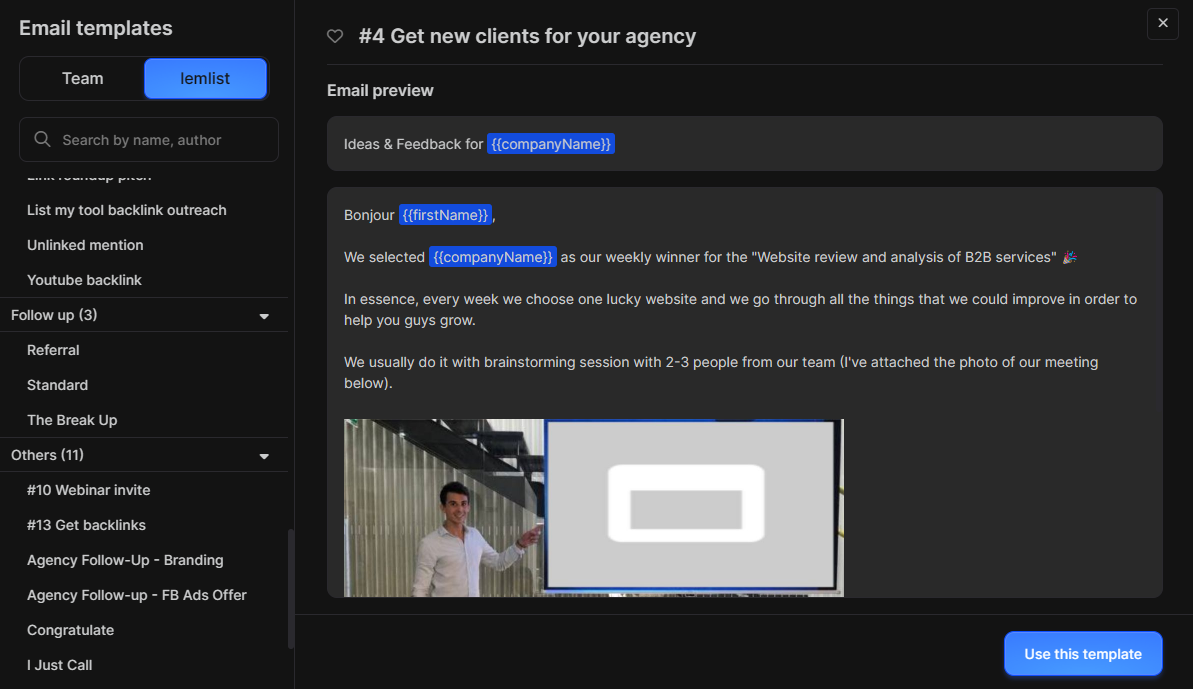The height and width of the screenshot is (689, 1193).
Task: Open the Youtube backlink template
Action: coord(83,279)
